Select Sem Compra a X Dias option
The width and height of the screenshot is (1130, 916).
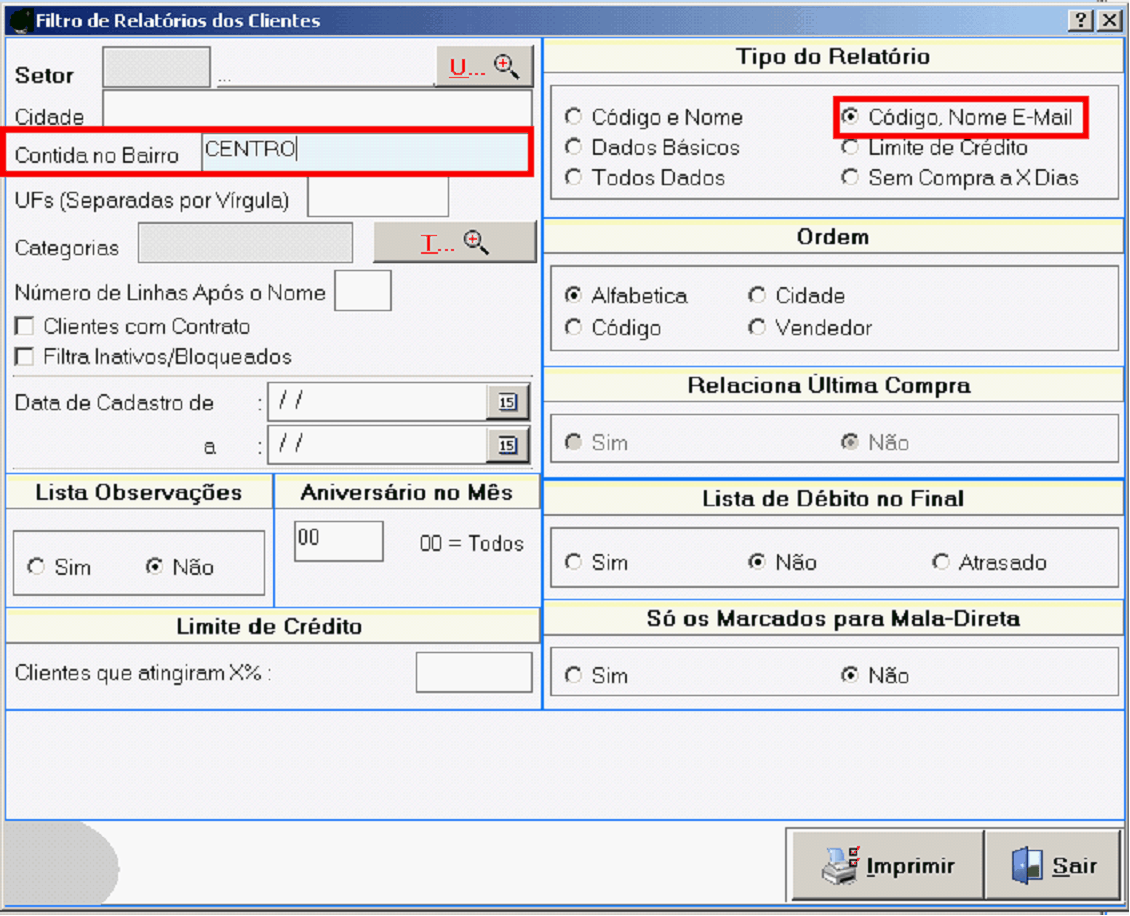click(x=850, y=178)
